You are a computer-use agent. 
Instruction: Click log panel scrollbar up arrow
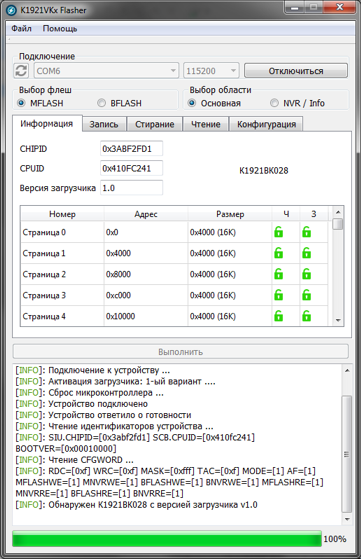(347, 371)
